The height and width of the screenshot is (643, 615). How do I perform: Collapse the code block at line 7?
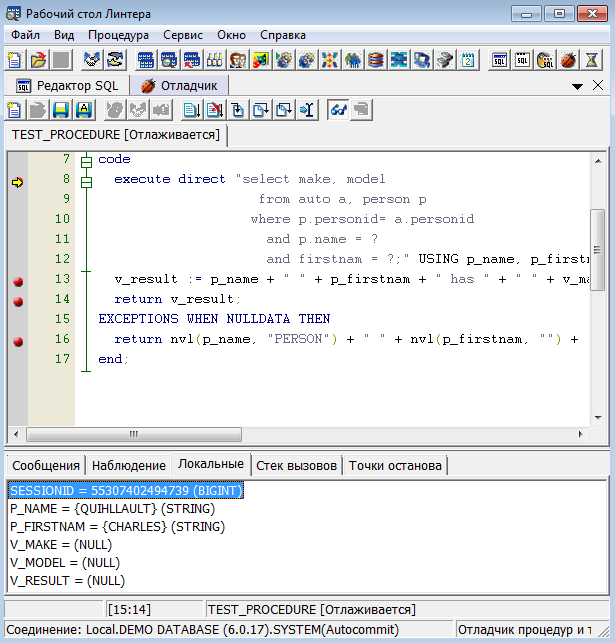coord(86,160)
